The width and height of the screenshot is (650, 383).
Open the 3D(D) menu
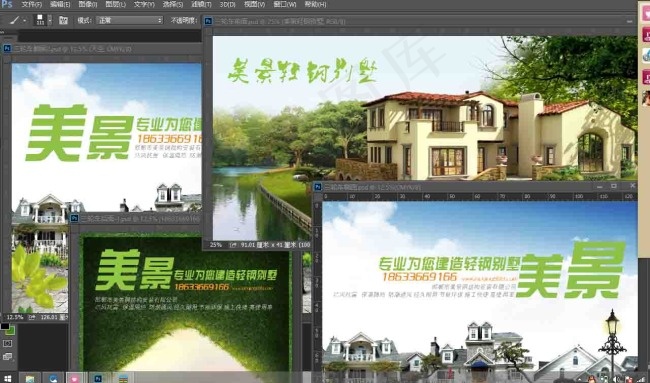[227, 5]
